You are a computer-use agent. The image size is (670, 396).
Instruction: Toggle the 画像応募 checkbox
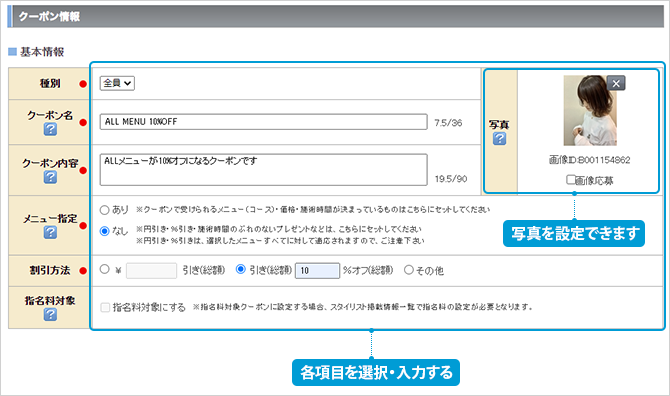571,179
